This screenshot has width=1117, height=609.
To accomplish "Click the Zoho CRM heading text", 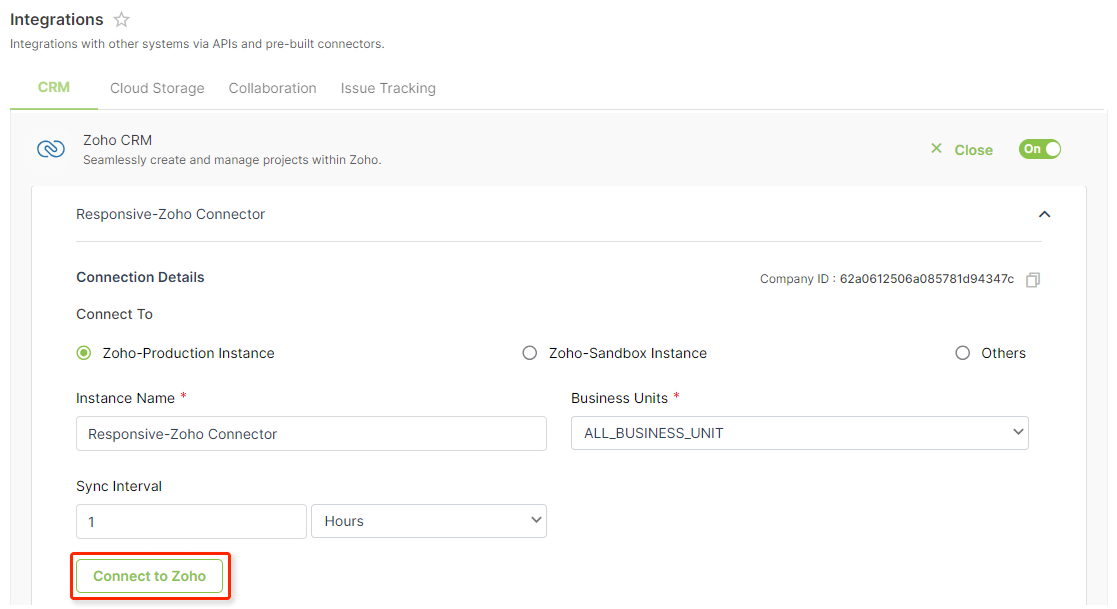I will [x=118, y=140].
